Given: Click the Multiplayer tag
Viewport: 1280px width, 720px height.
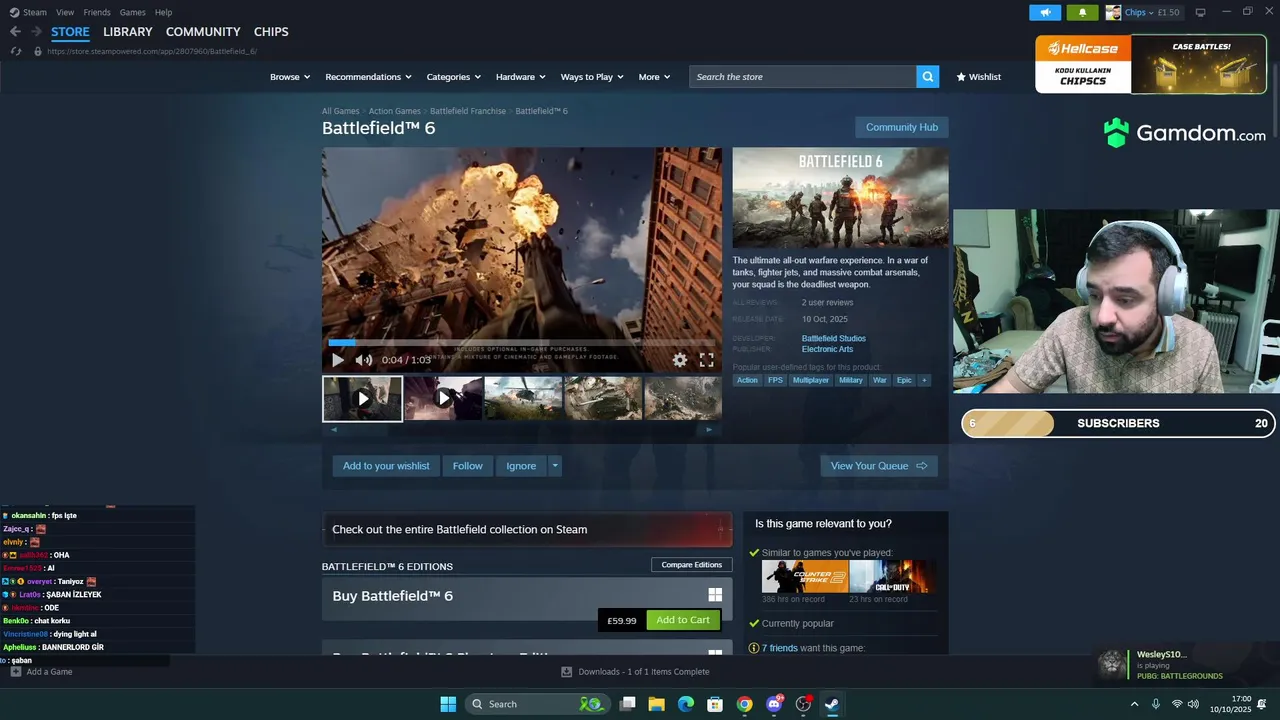Looking at the screenshot, I should (811, 380).
